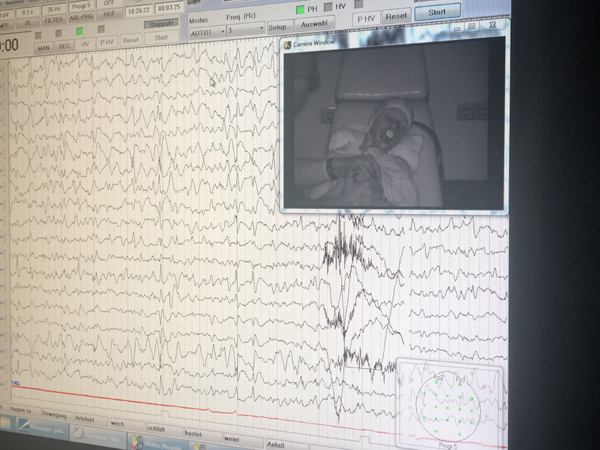
Task: Start the left Stoppuhr timer
Action: pyautogui.click(x=161, y=38)
